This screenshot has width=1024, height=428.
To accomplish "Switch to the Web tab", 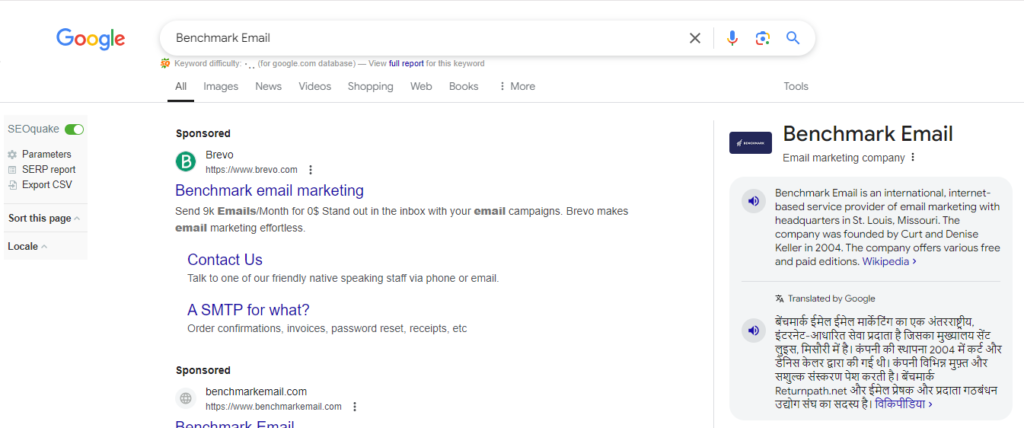I will click(x=421, y=86).
